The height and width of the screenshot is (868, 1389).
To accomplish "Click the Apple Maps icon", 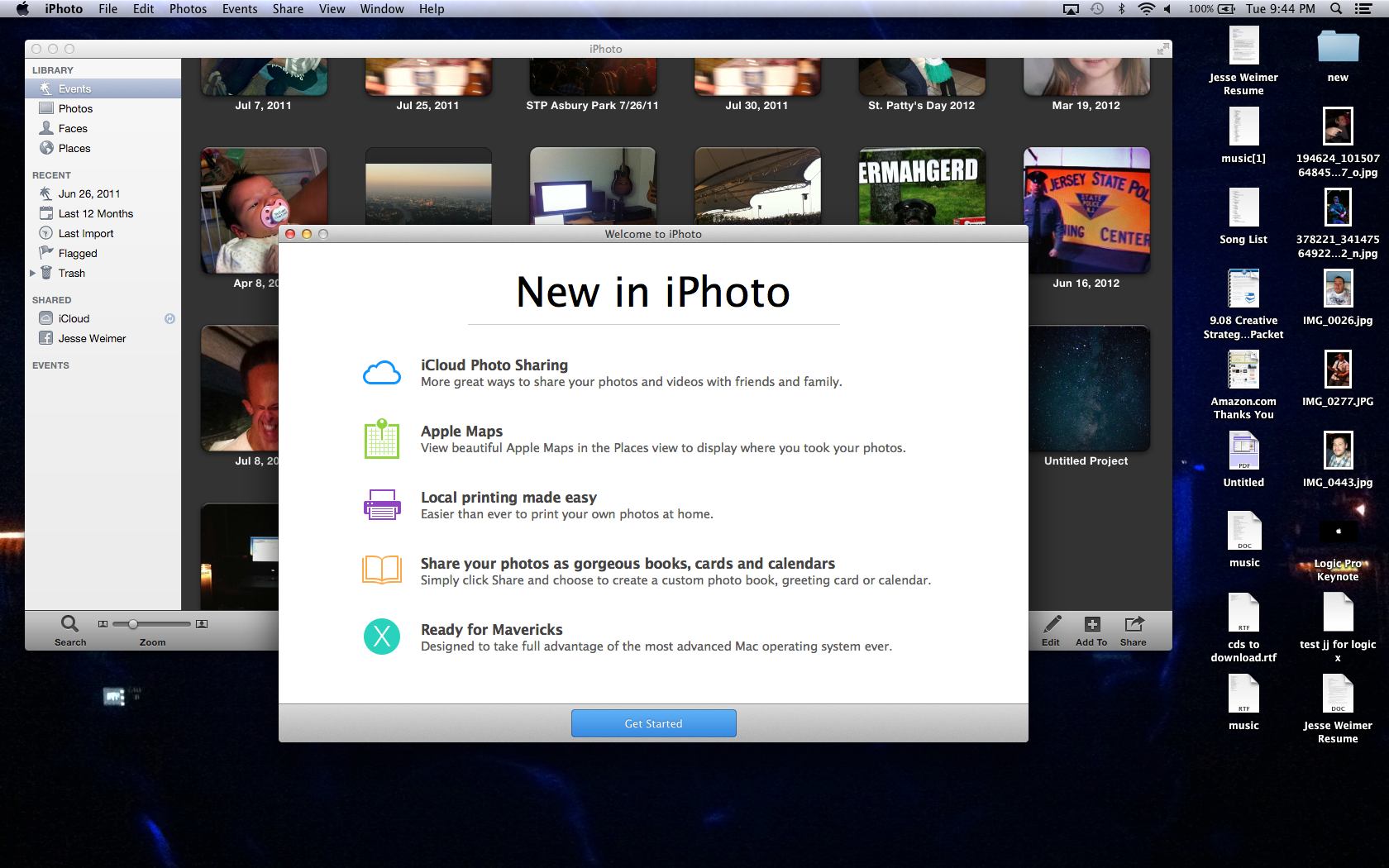I will pos(382,439).
